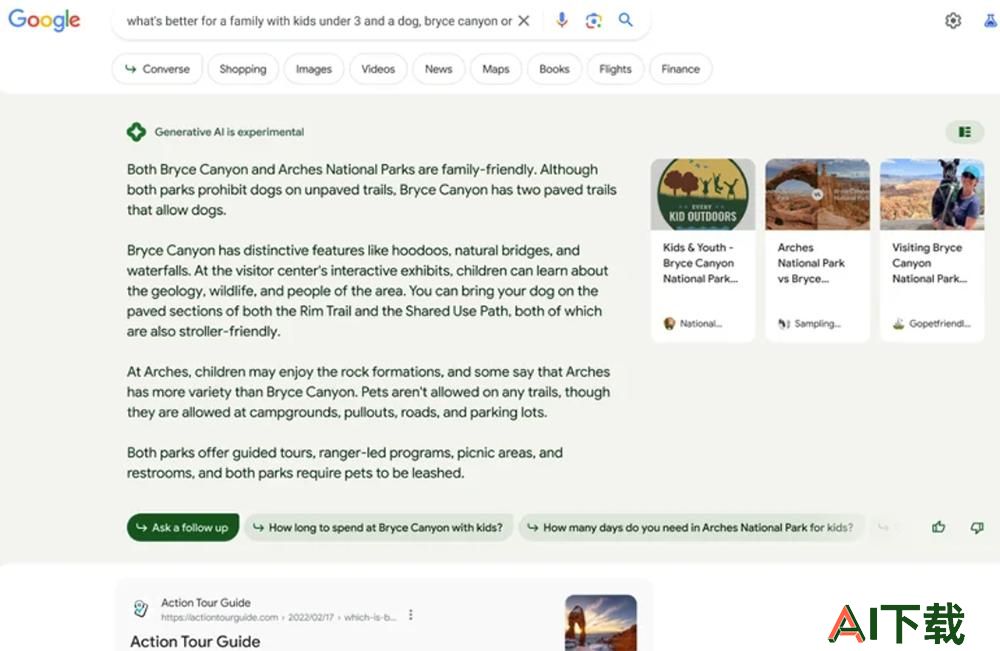1000x651 pixels.
Task: Switch to the Finance tab
Action: [x=680, y=69]
